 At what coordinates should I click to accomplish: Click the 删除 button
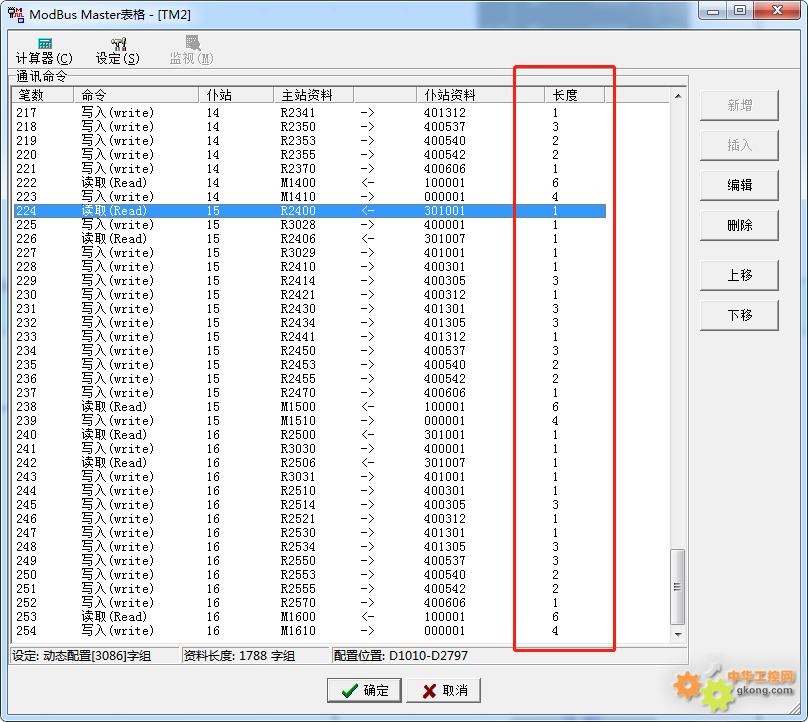click(739, 225)
